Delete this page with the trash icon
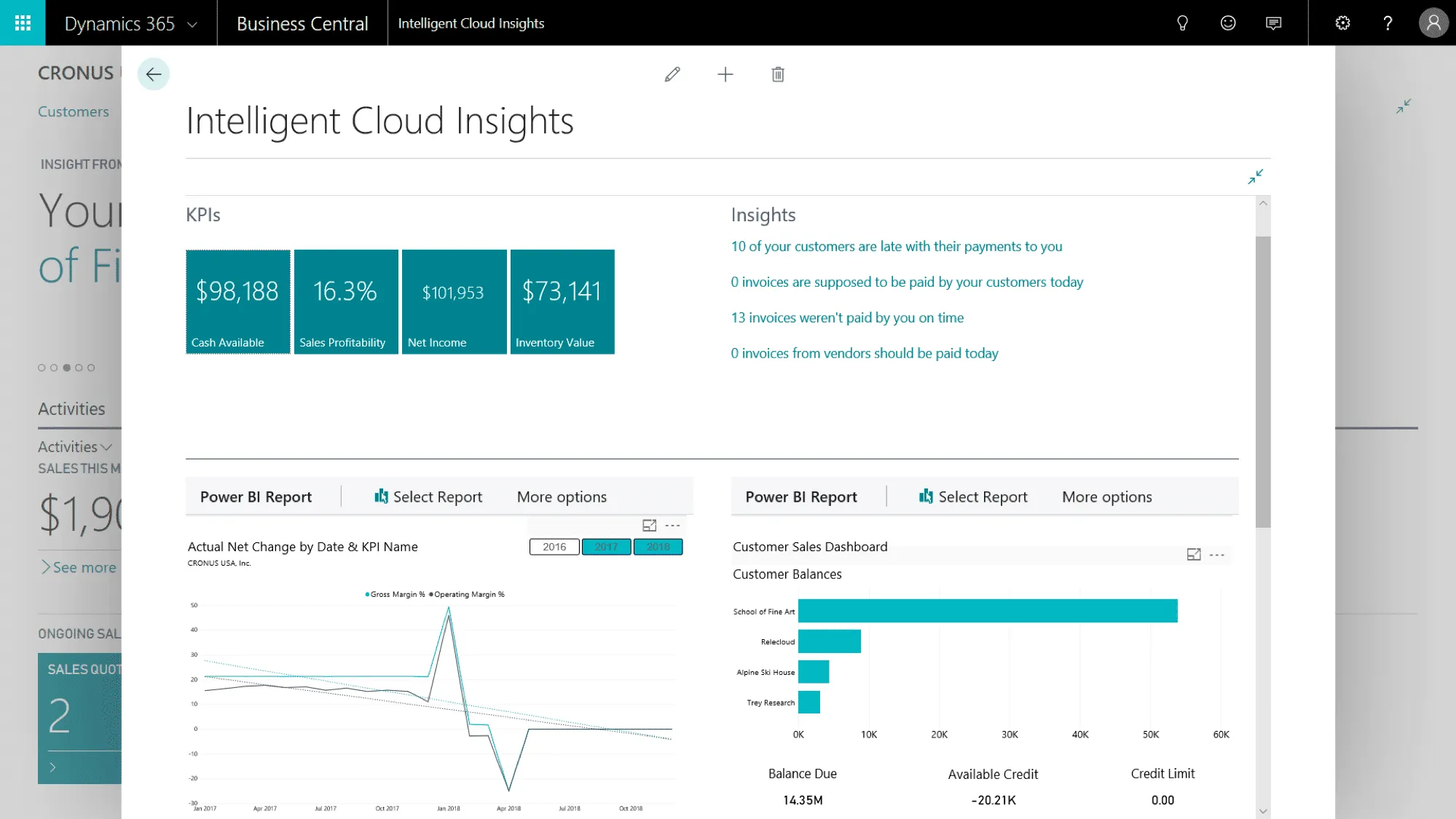Image resolution: width=1456 pixels, height=819 pixels. pyautogui.click(x=776, y=74)
